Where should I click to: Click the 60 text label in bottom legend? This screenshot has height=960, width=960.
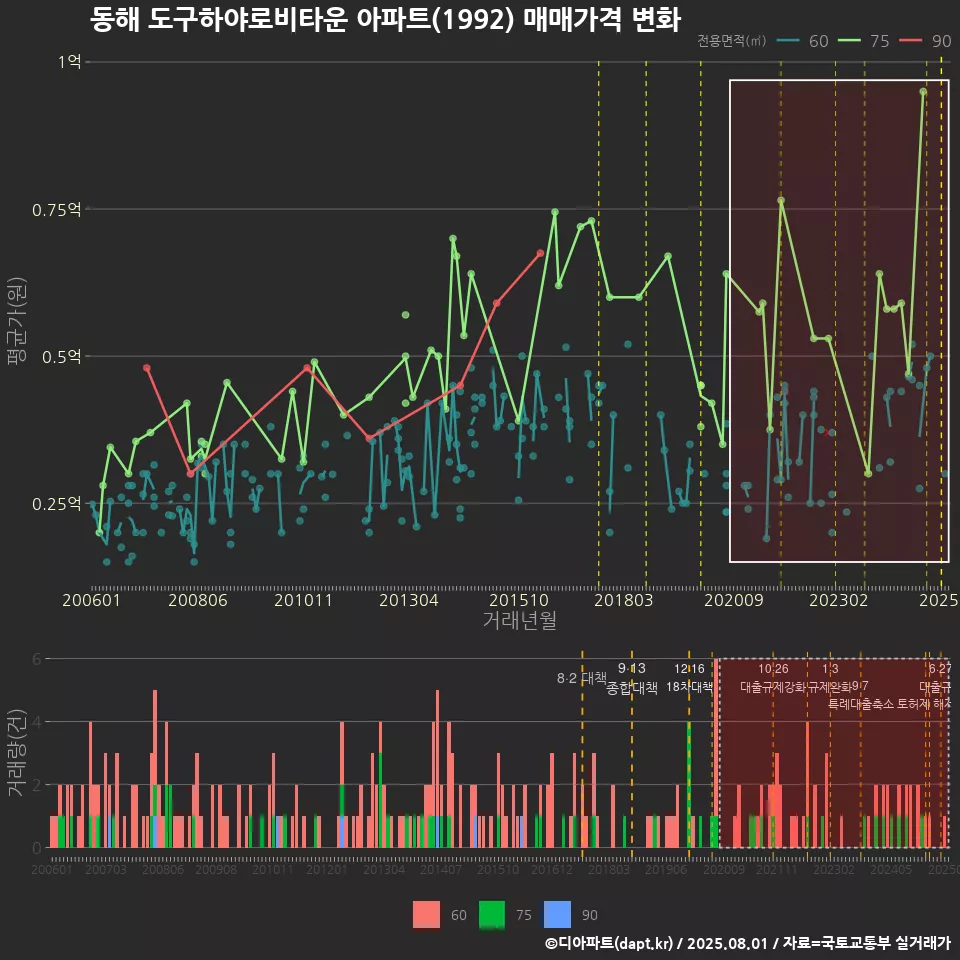(459, 915)
